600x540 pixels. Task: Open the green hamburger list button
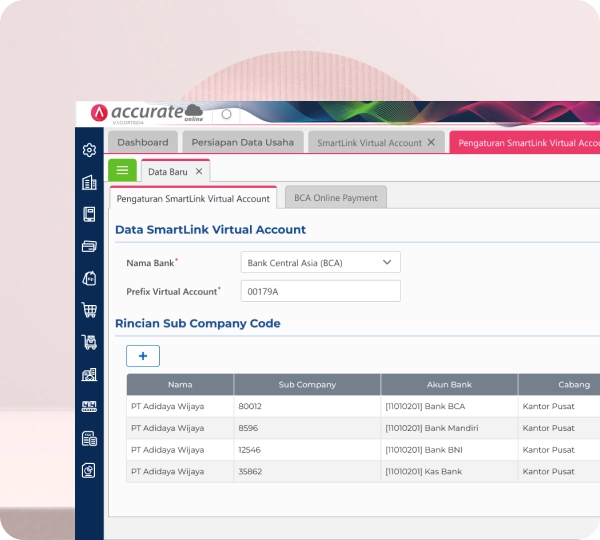pyautogui.click(x=122, y=170)
